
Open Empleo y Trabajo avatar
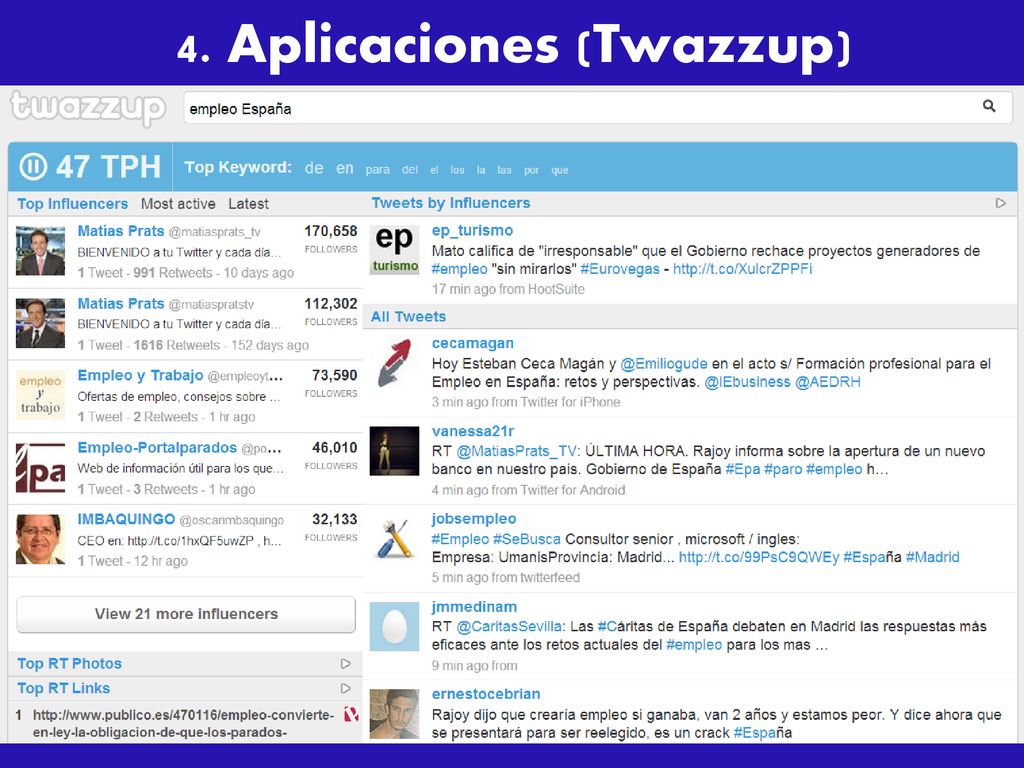[x=40, y=395]
